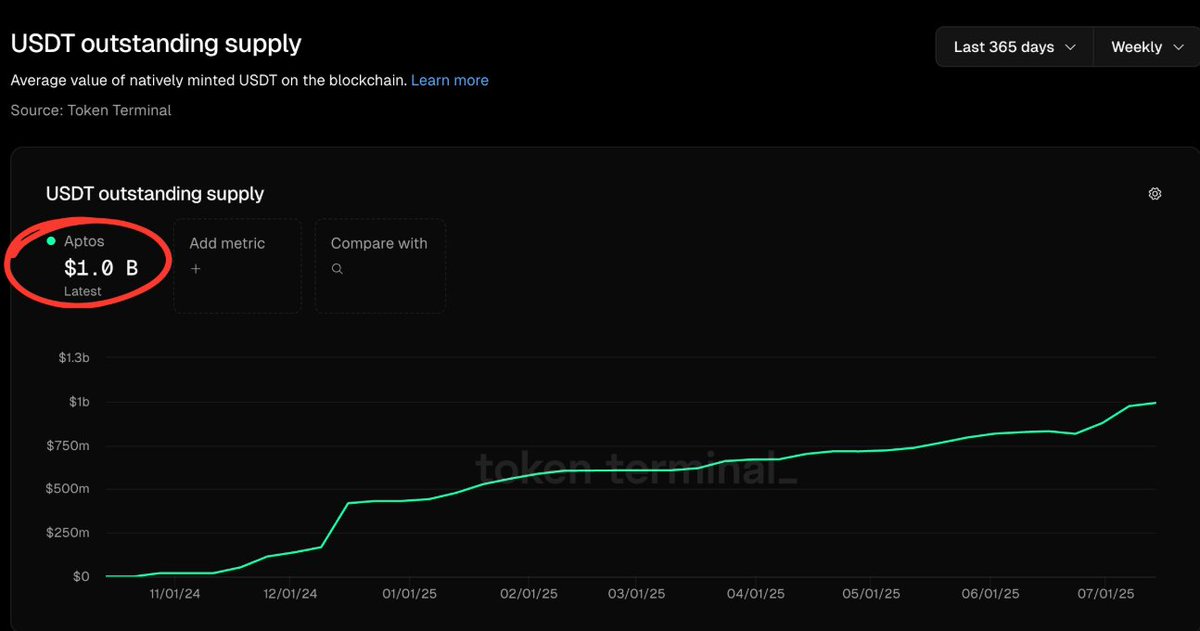This screenshot has width=1200, height=631.
Task: Click the $1b y-axis label
Action: (78, 402)
